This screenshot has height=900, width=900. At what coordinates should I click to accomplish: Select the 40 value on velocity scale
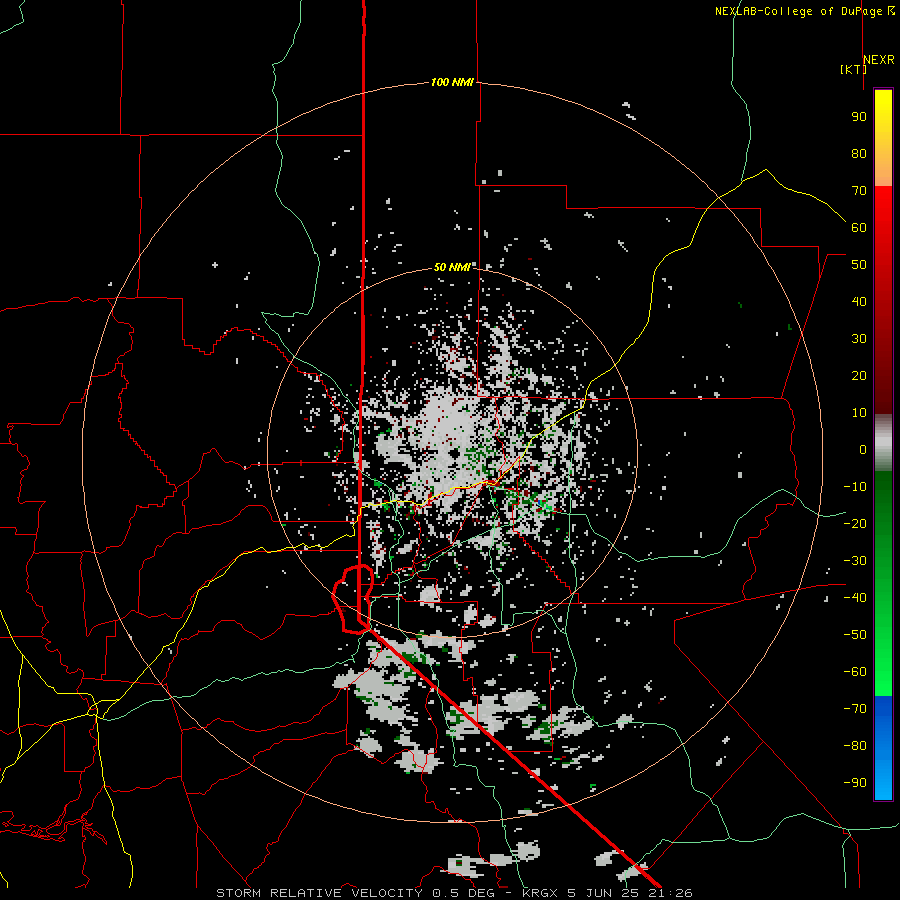pos(859,301)
